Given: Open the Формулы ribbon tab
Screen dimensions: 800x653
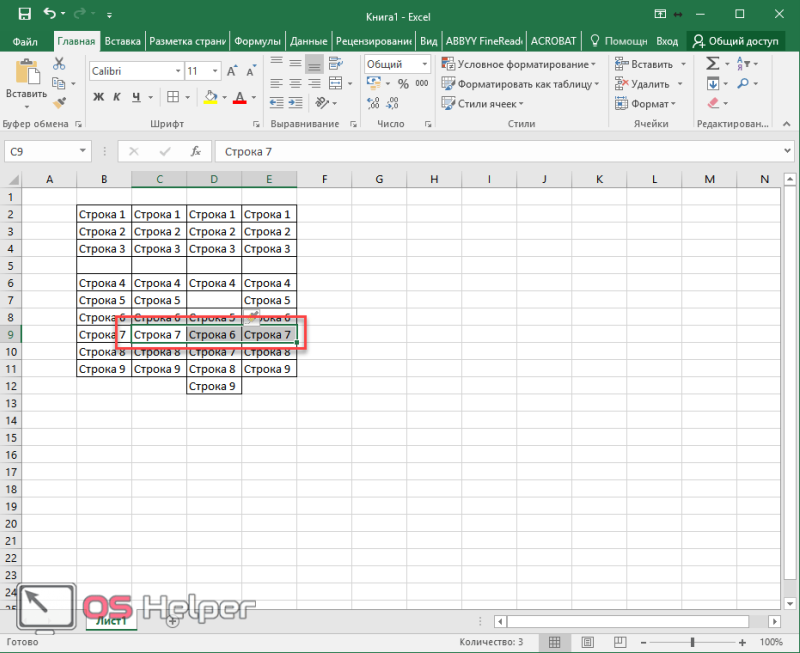Looking at the screenshot, I should (257, 41).
